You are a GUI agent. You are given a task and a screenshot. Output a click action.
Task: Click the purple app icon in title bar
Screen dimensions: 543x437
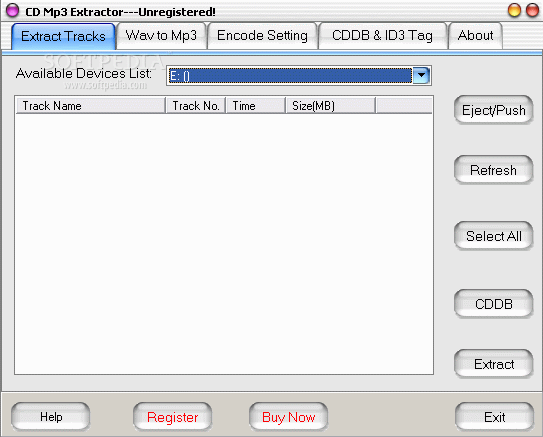(12, 10)
